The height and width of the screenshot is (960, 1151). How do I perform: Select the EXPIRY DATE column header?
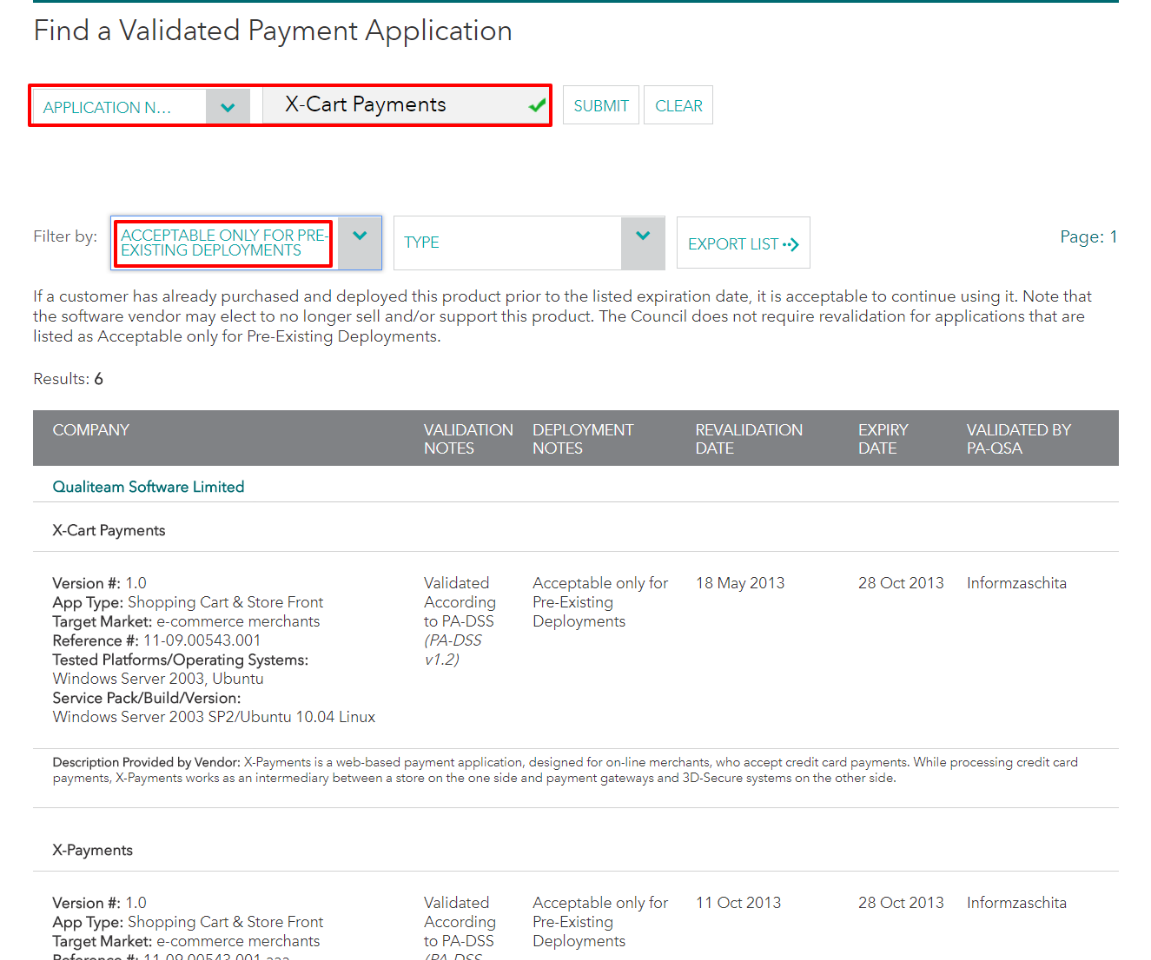[883, 439]
